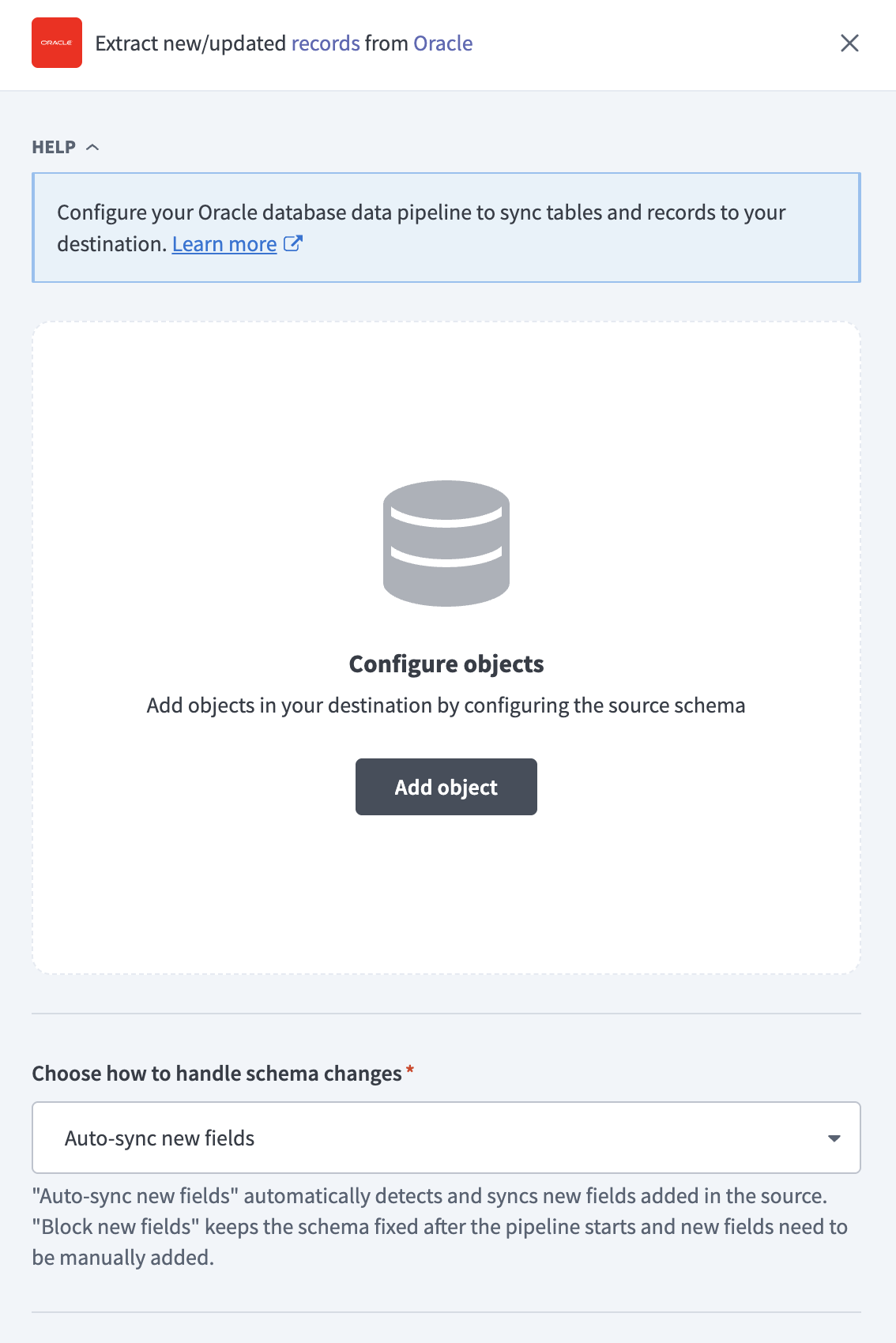
Task: Click the HELP label
Action: pyautogui.click(x=54, y=147)
